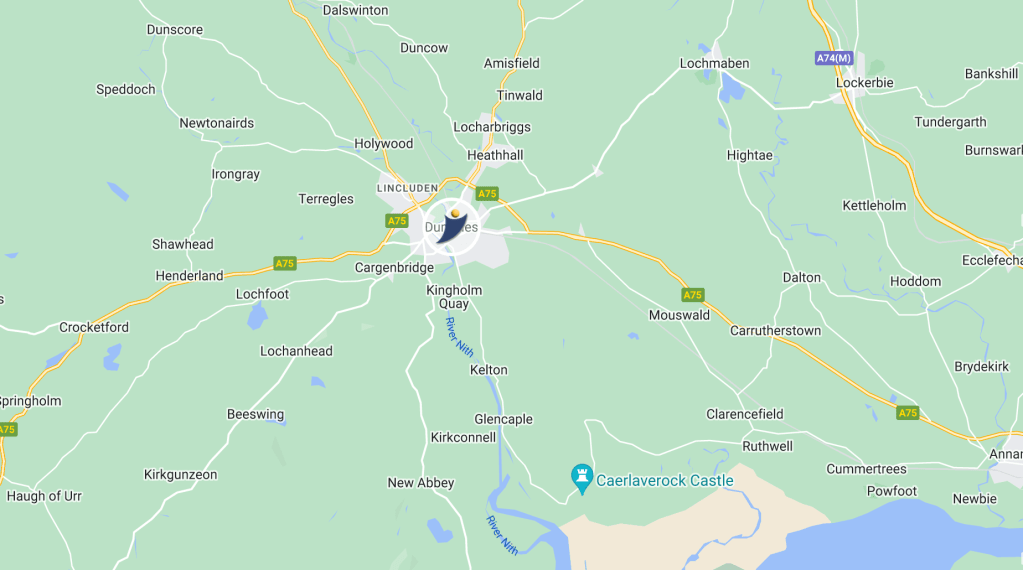Click the Cummertrees village label

coord(866,469)
